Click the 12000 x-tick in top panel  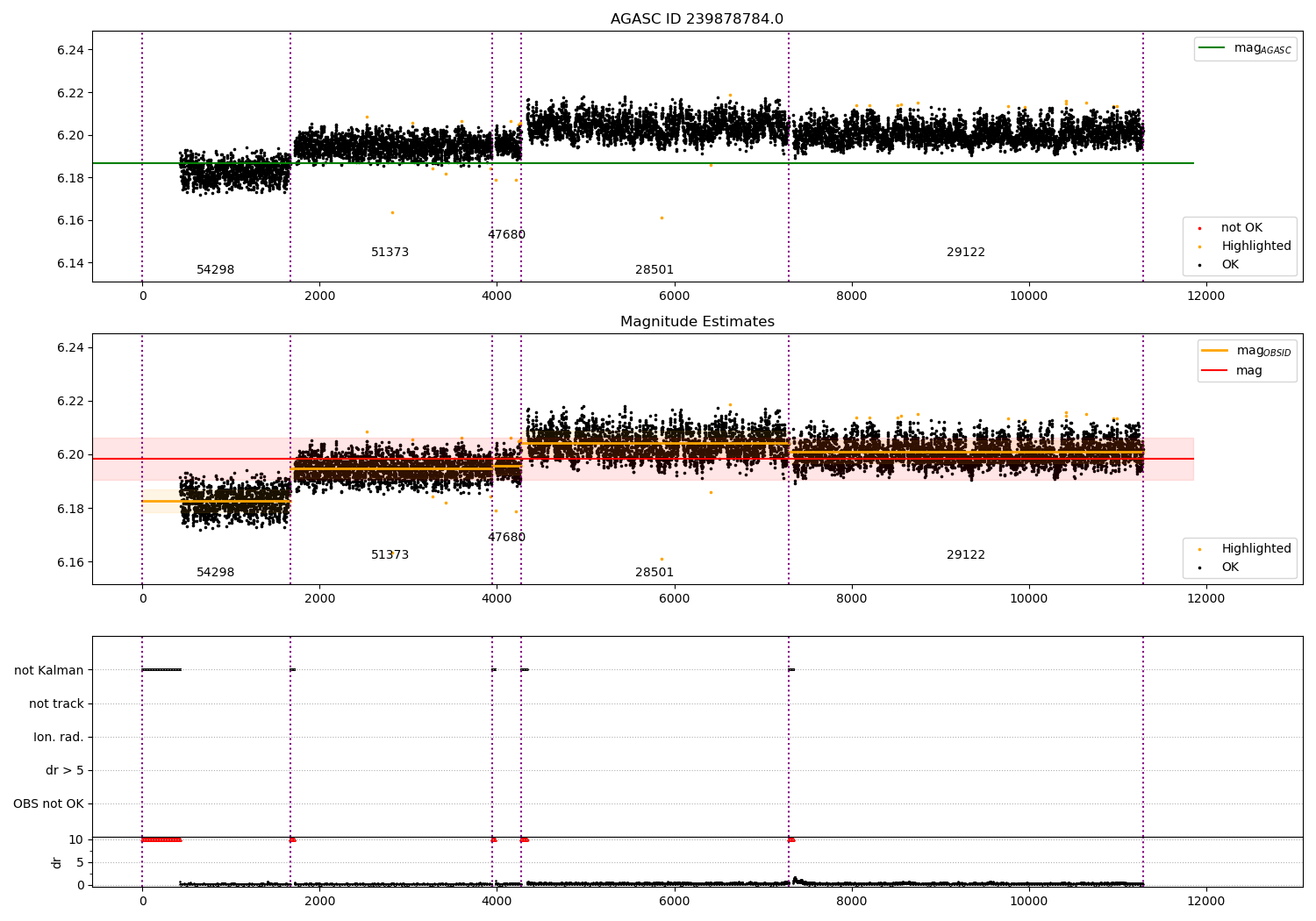[1205, 296]
